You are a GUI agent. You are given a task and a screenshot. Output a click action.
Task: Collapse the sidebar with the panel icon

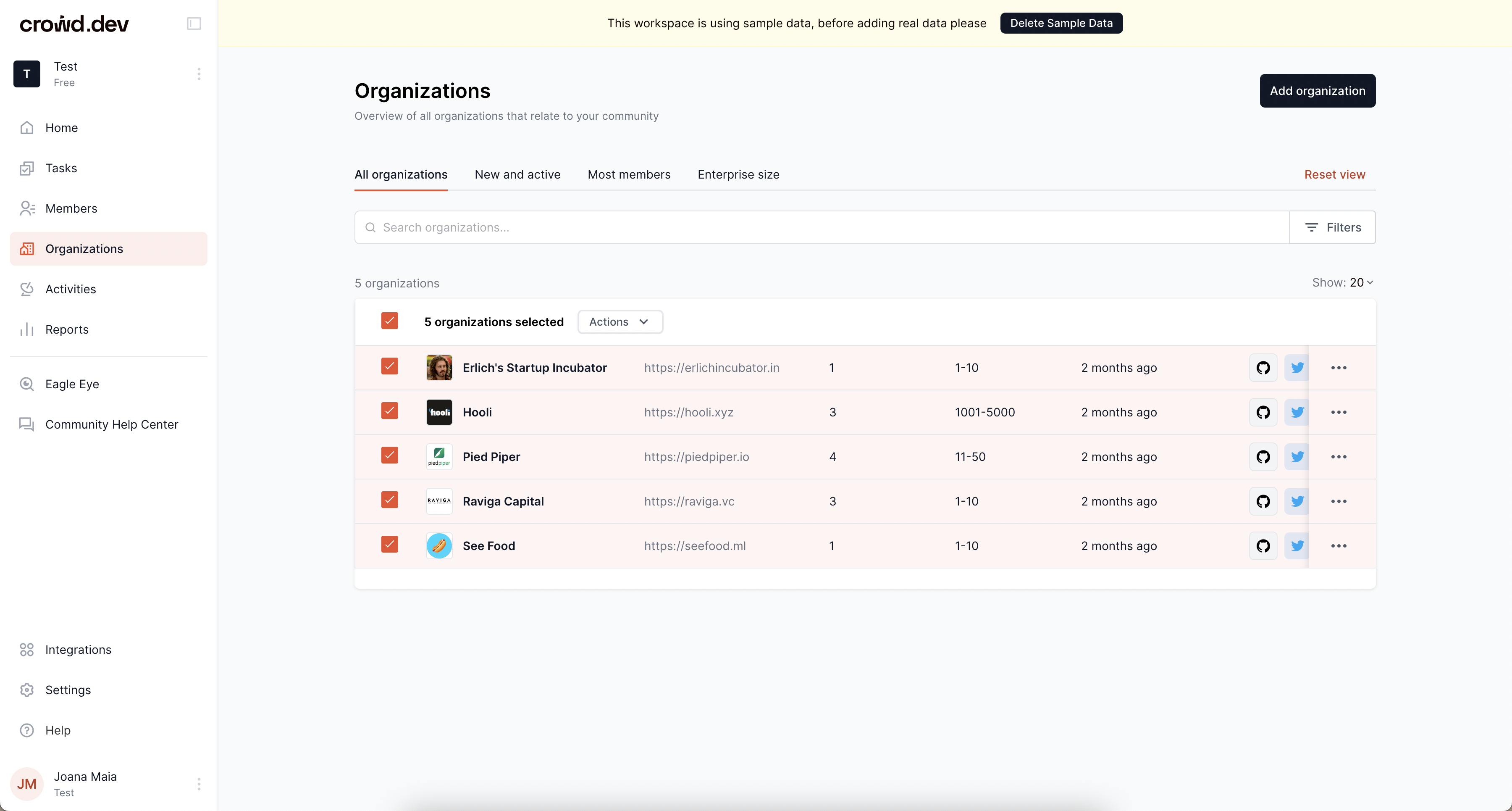[x=194, y=24]
